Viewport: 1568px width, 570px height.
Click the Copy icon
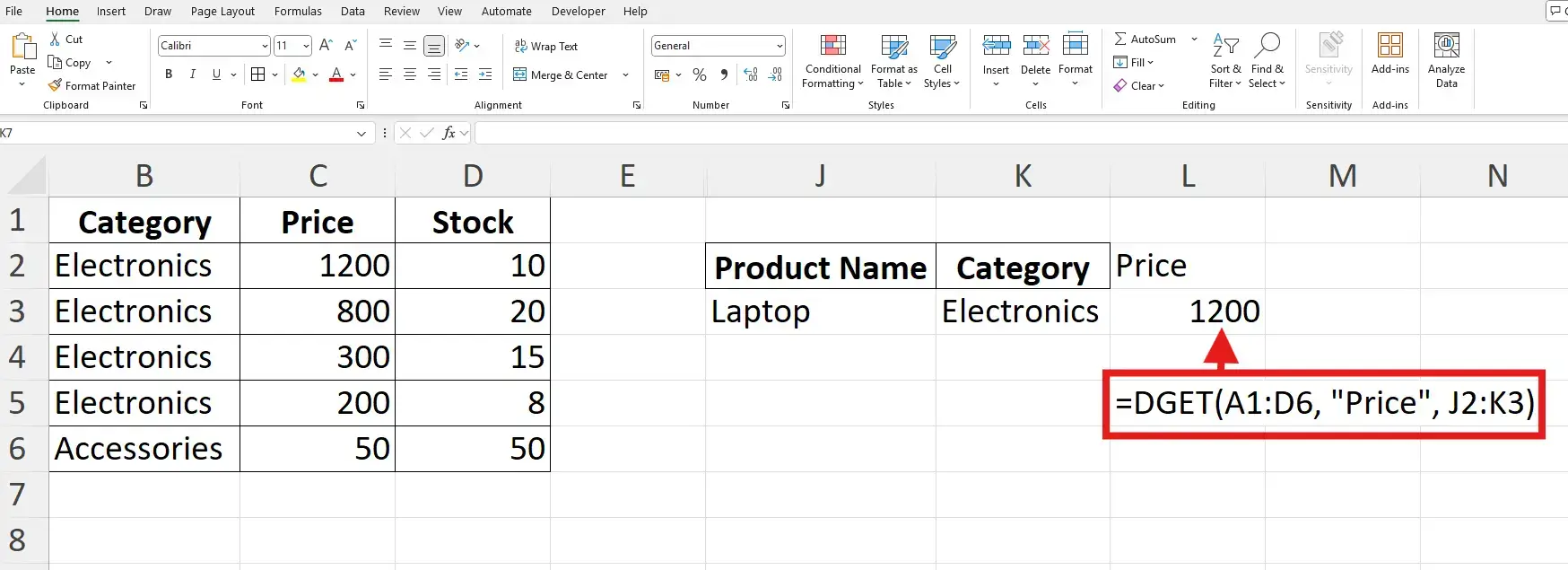point(55,63)
